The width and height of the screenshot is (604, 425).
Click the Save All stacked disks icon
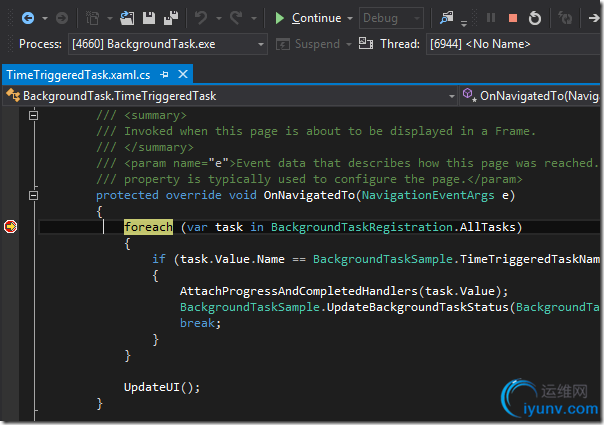(171, 18)
